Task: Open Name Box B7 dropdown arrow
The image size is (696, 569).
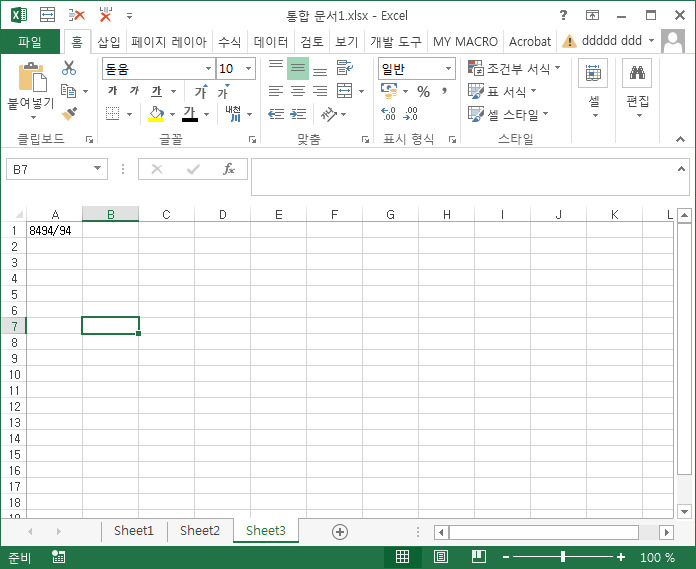Action: point(97,169)
